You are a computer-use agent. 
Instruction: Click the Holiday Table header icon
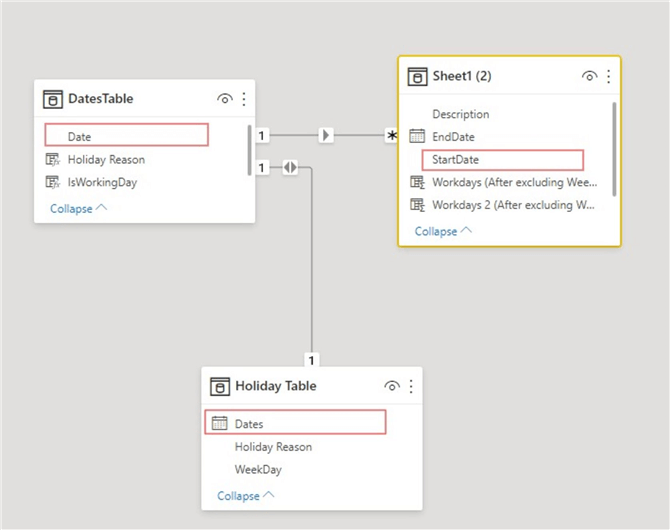click(220, 386)
